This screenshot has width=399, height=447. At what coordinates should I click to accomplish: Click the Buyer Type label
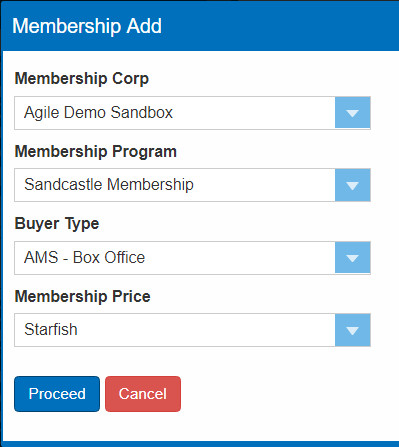57,224
